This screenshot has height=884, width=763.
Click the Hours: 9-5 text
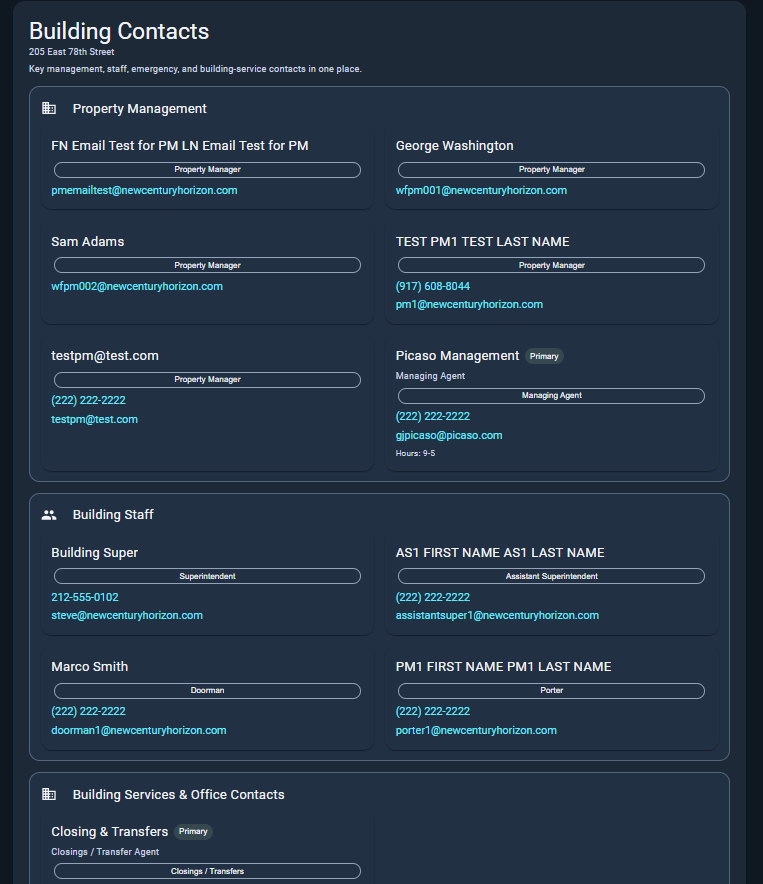click(x=415, y=453)
